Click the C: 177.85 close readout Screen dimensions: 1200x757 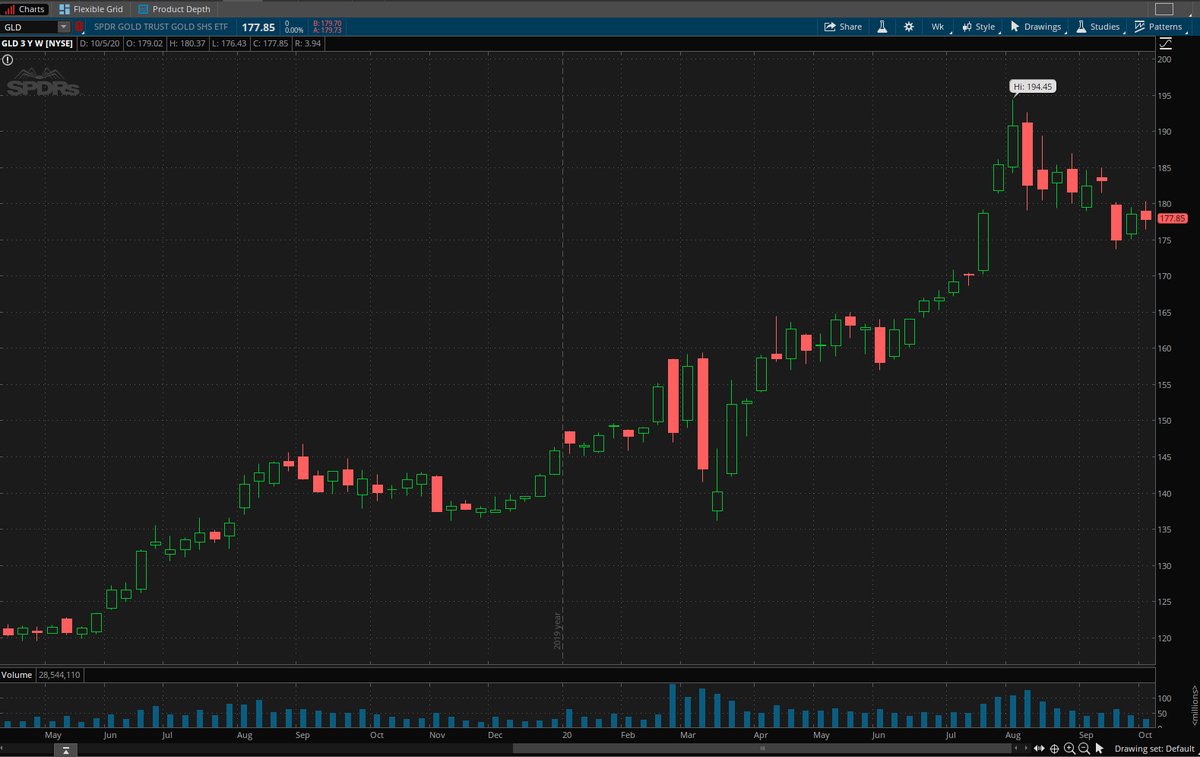point(269,44)
